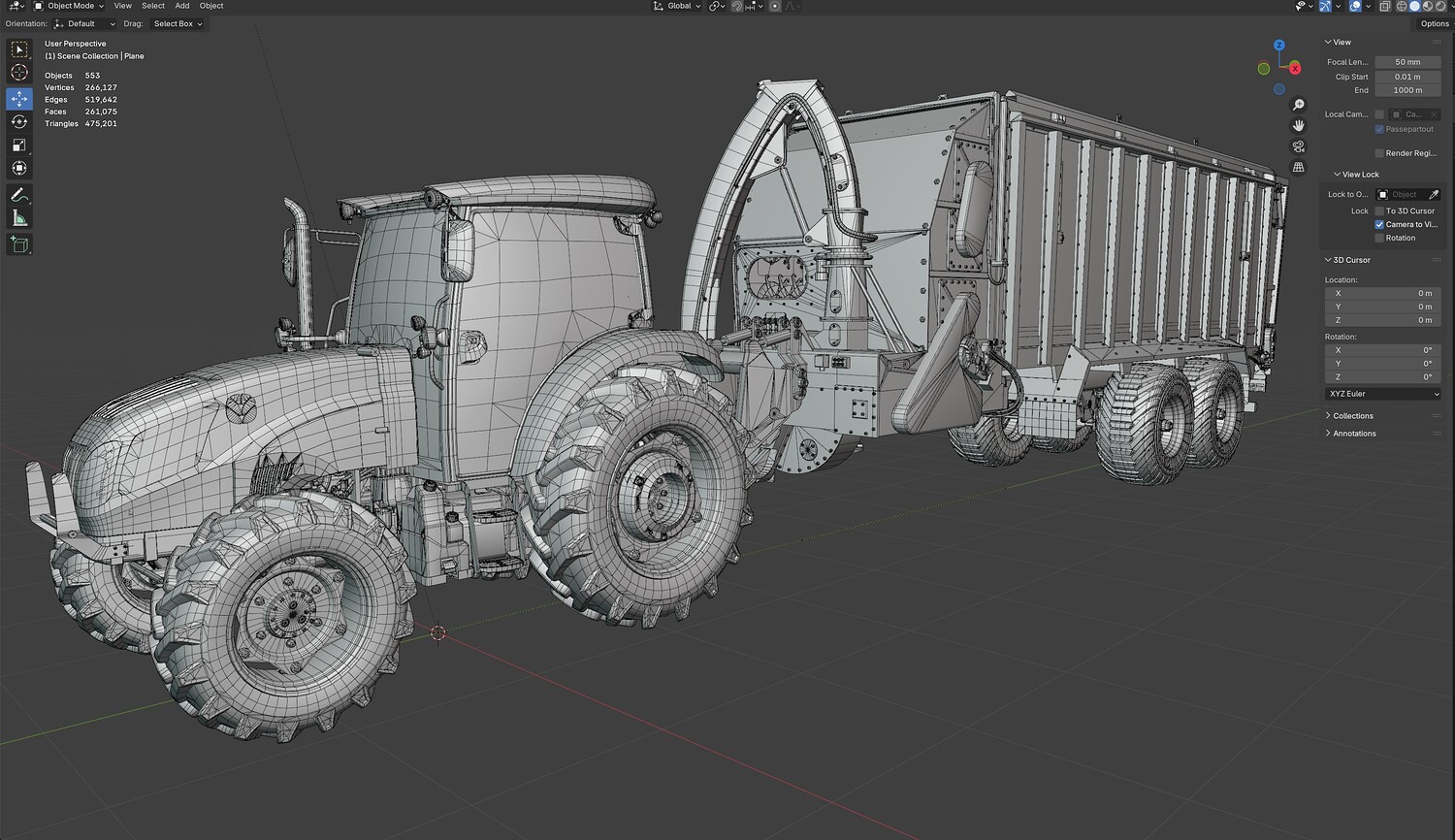Activate the 3D Cursor tool
Viewport: 1455px width, 840px height.
(x=19, y=73)
